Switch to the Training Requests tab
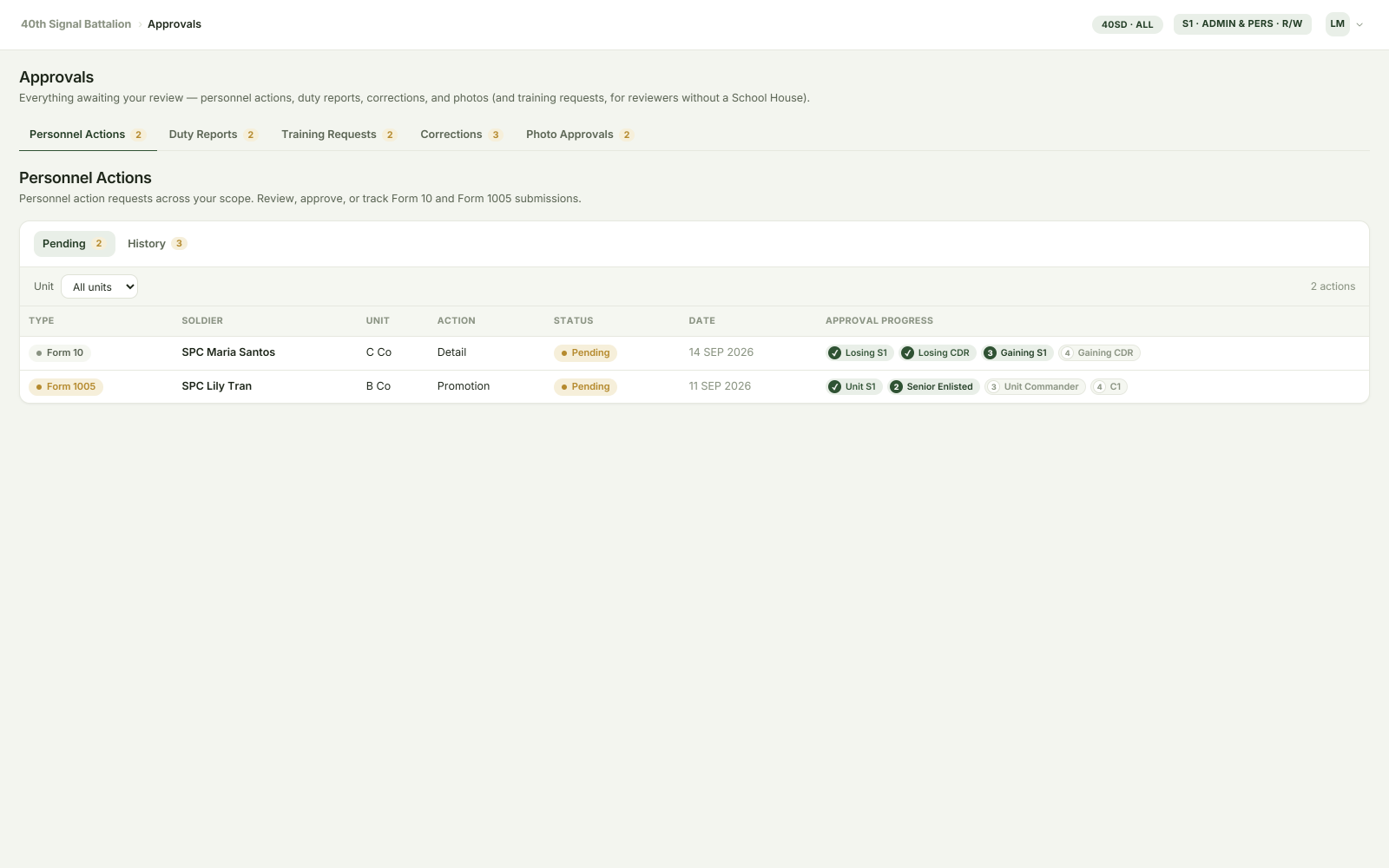This screenshot has height=868, width=1389. pyautogui.click(x=339, y=135)
